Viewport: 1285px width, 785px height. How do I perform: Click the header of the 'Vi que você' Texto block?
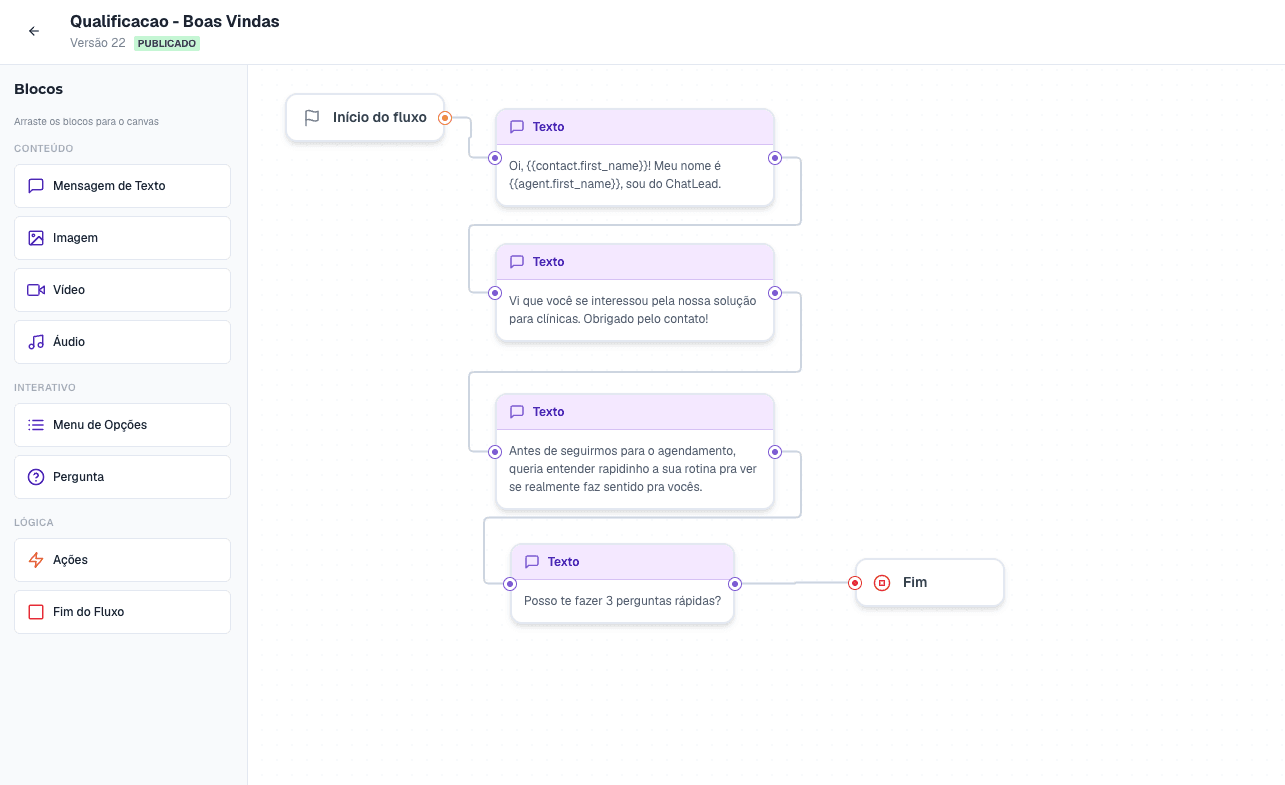tap(635, 262)
